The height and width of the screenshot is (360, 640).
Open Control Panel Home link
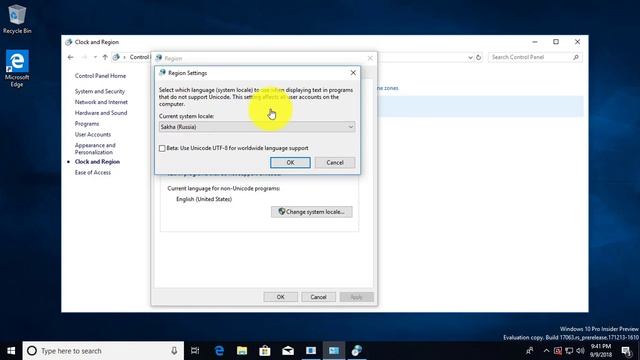click(100, 76)
